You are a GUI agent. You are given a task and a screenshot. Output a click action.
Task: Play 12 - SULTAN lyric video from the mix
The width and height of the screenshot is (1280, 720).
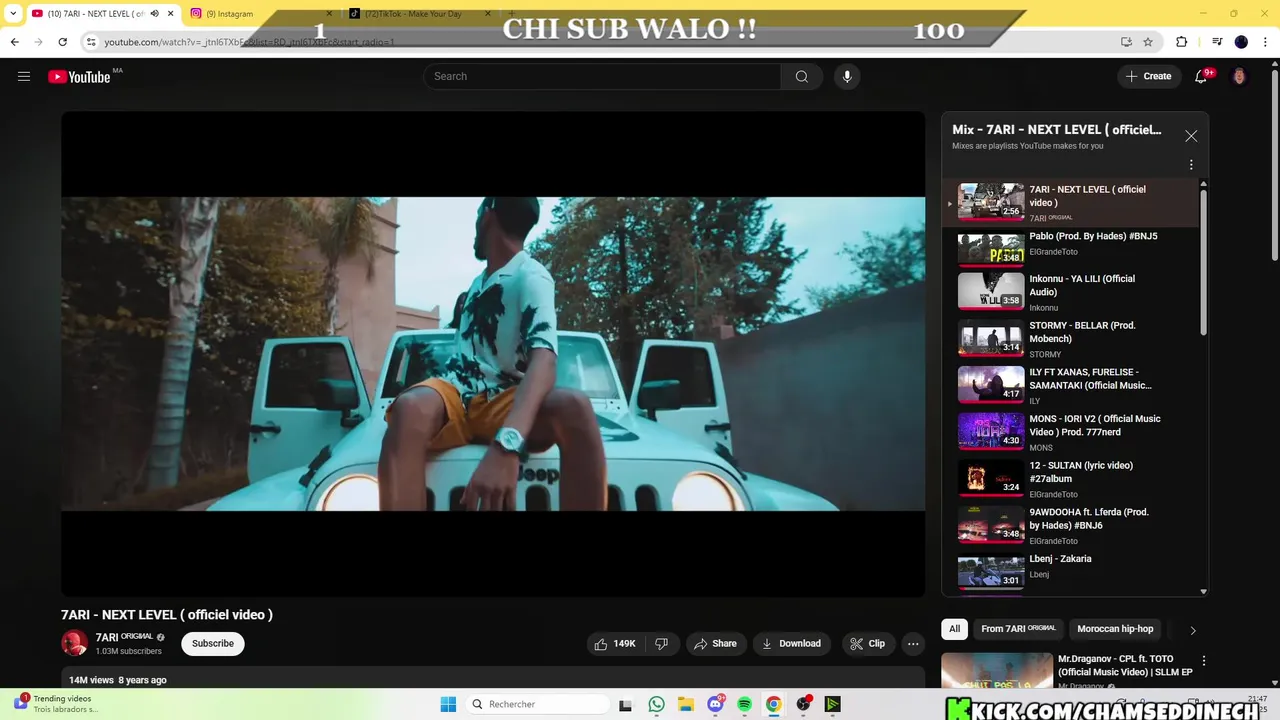1069,480
